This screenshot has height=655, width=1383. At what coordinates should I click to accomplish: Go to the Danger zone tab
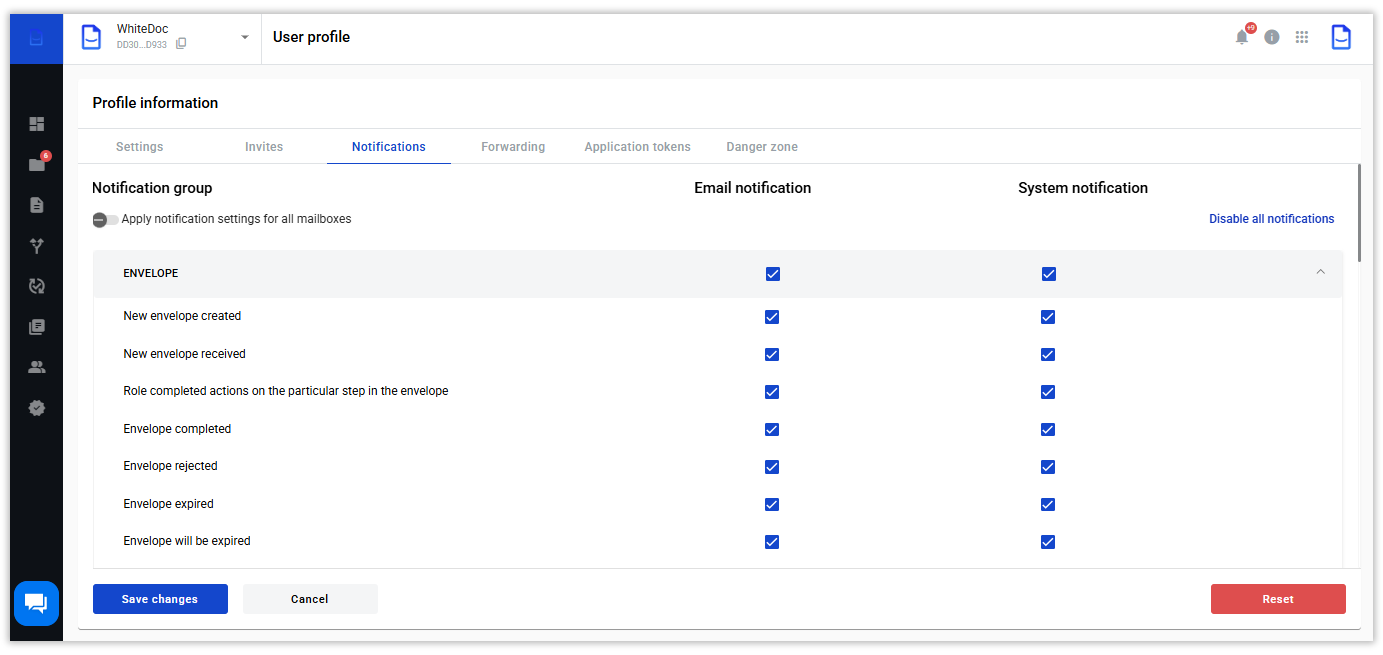(x=762, y=147)
